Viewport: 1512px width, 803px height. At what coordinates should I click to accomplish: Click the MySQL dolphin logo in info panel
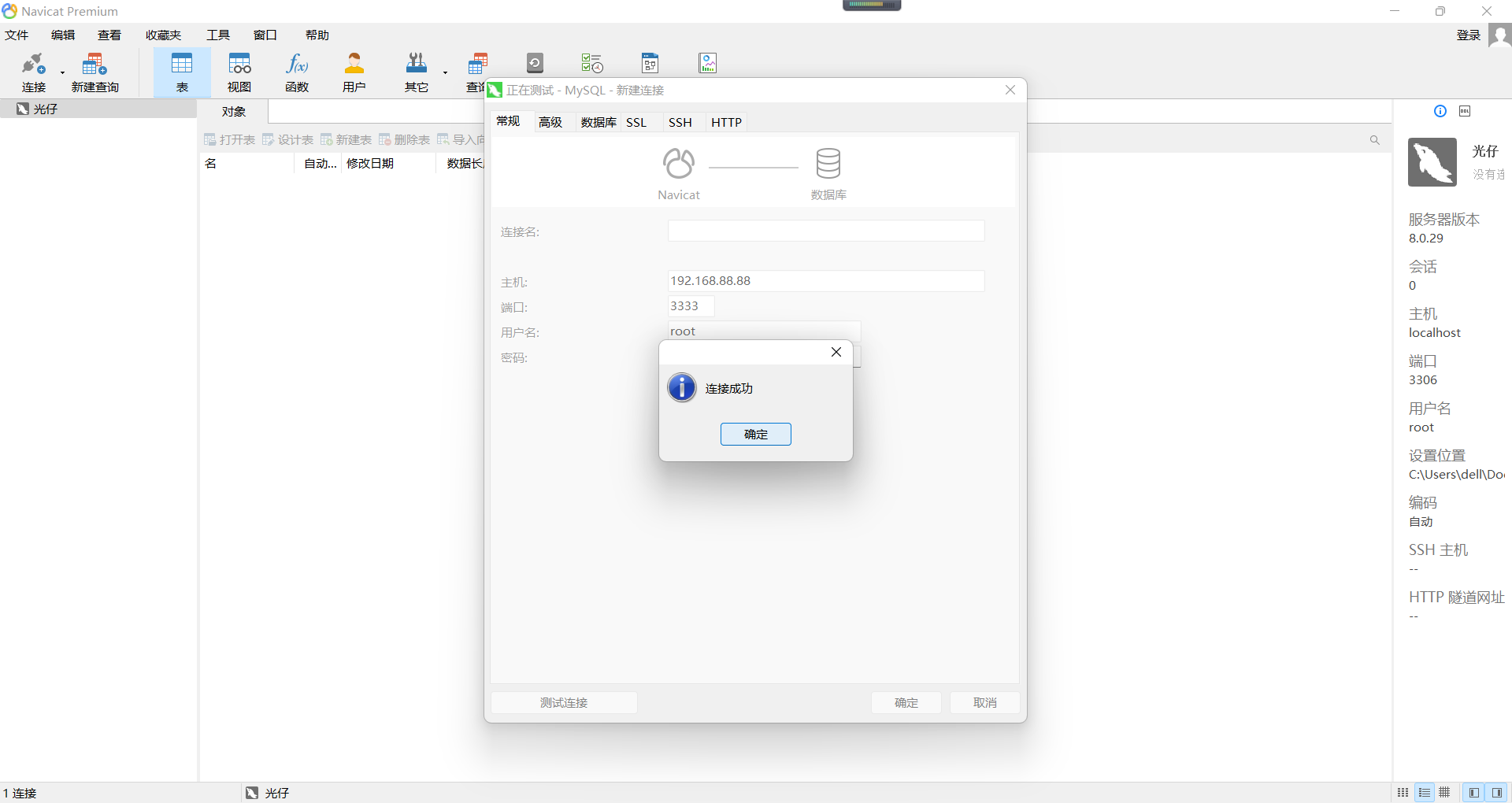tap(1432, 162)
